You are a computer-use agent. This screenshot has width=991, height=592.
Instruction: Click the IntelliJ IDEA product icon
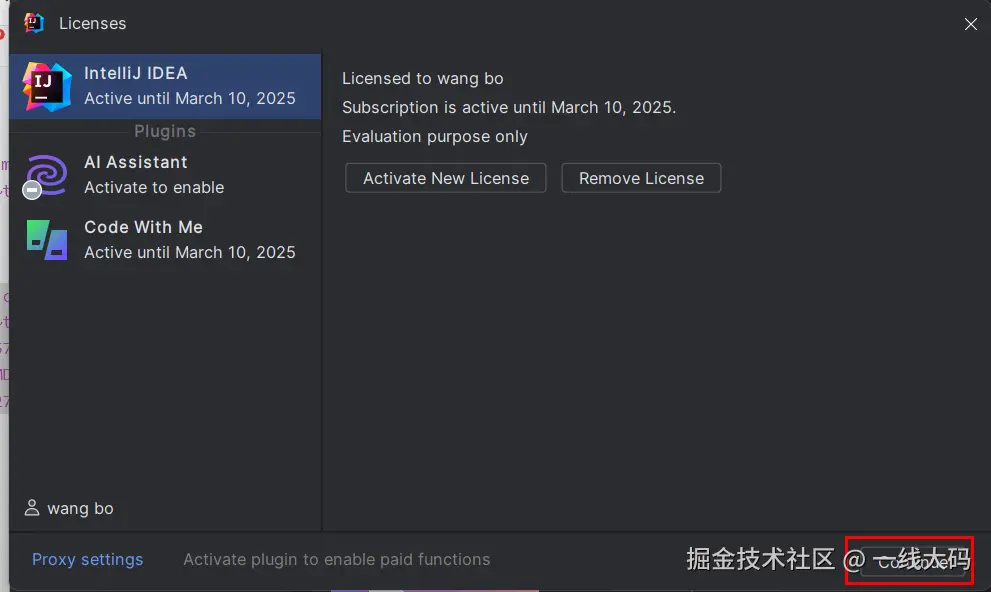[47, 86]
